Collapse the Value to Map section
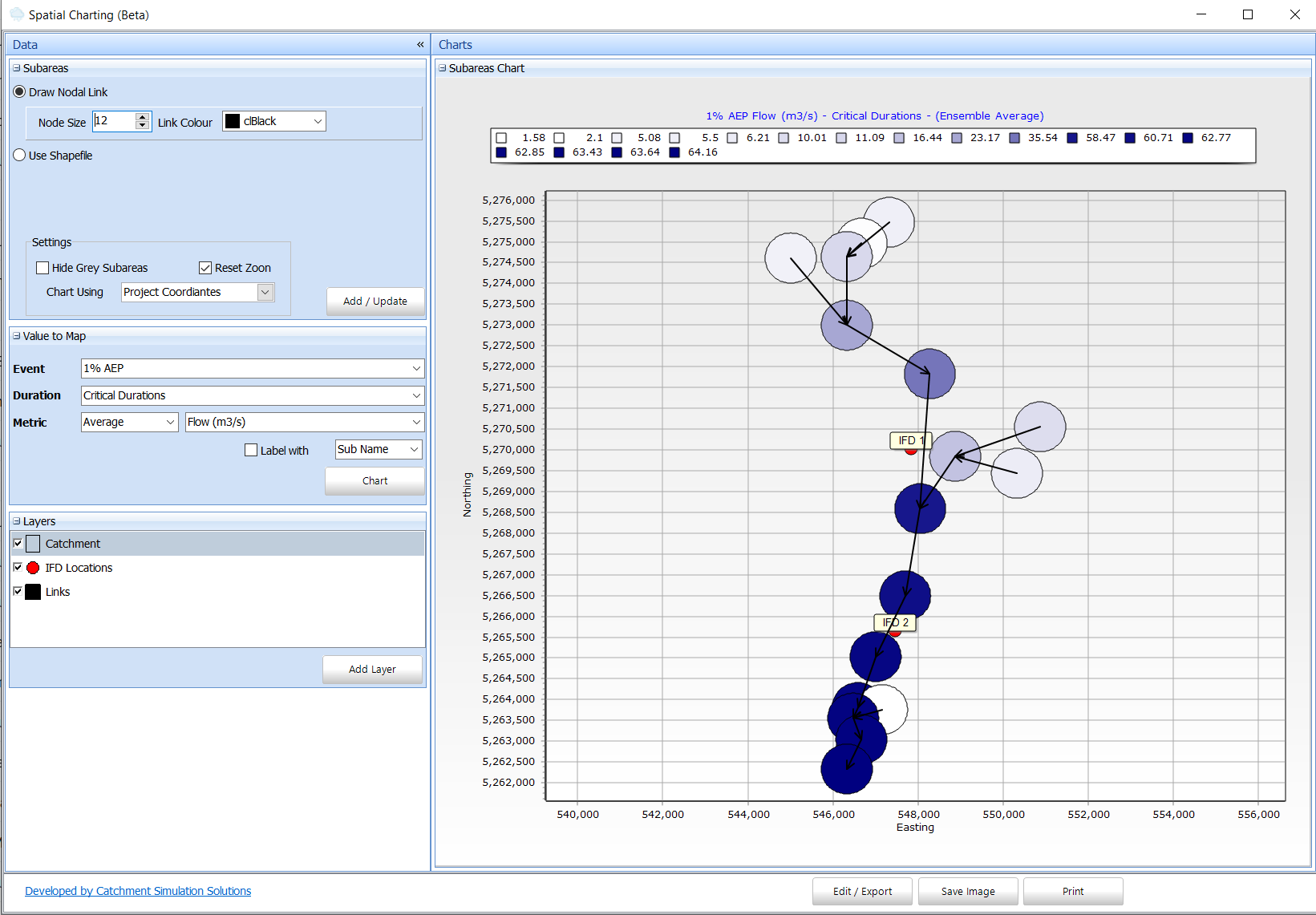Image resolution: width=1316 pixels, height=915 pixels. 17,336
